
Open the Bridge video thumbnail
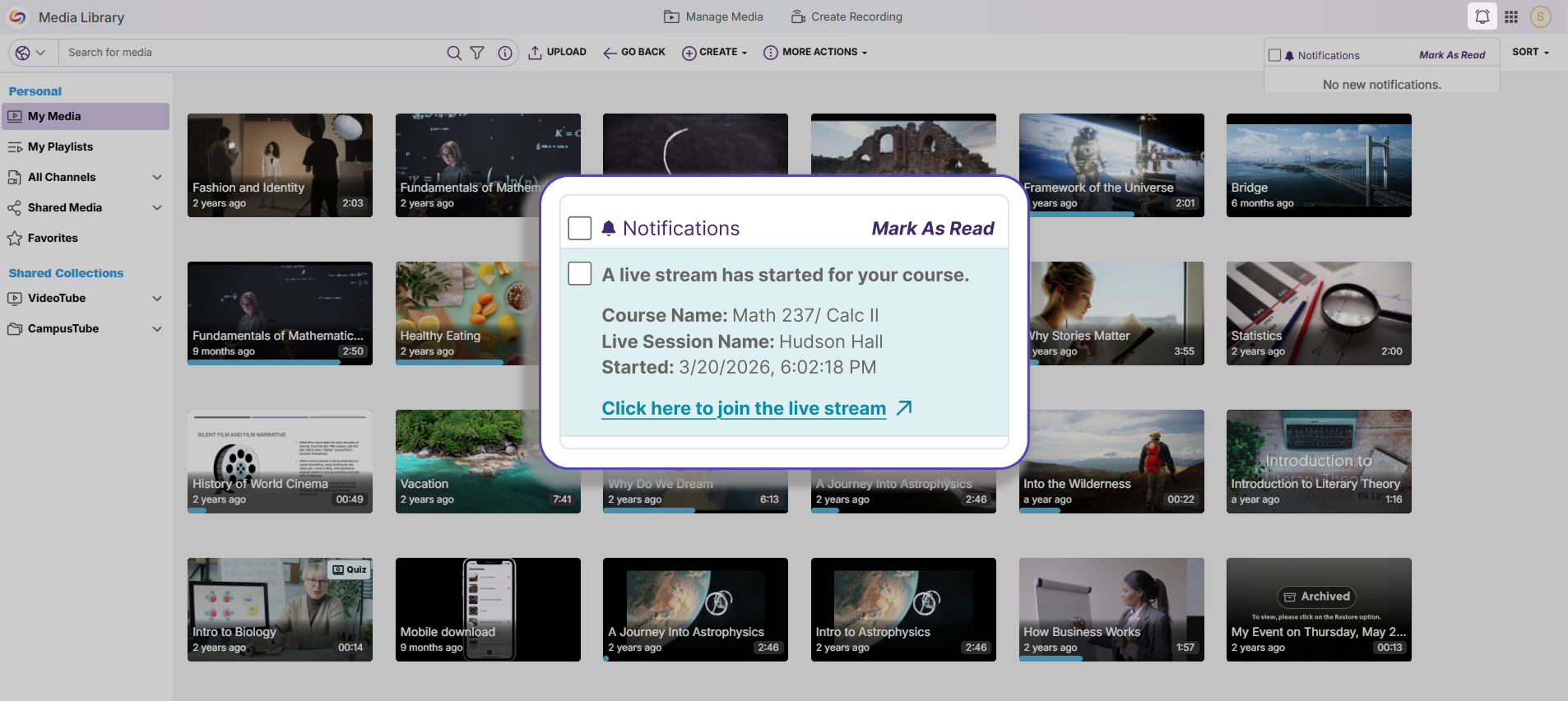(1319, 165)
